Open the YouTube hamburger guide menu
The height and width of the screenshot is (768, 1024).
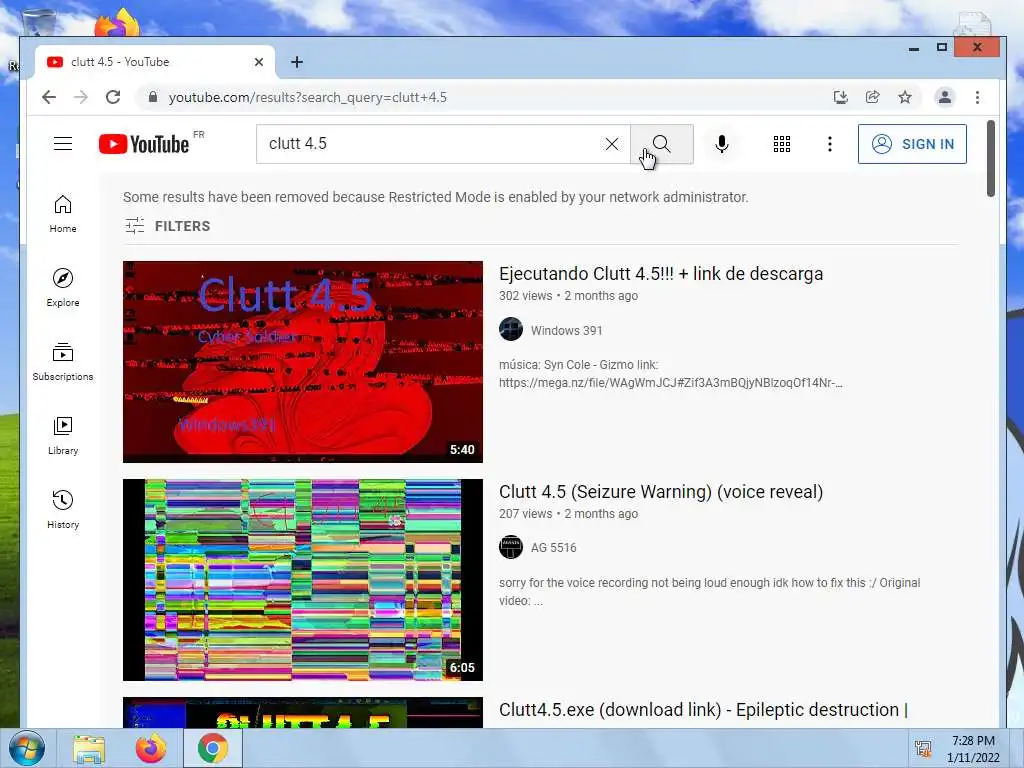tap(63, 144)
